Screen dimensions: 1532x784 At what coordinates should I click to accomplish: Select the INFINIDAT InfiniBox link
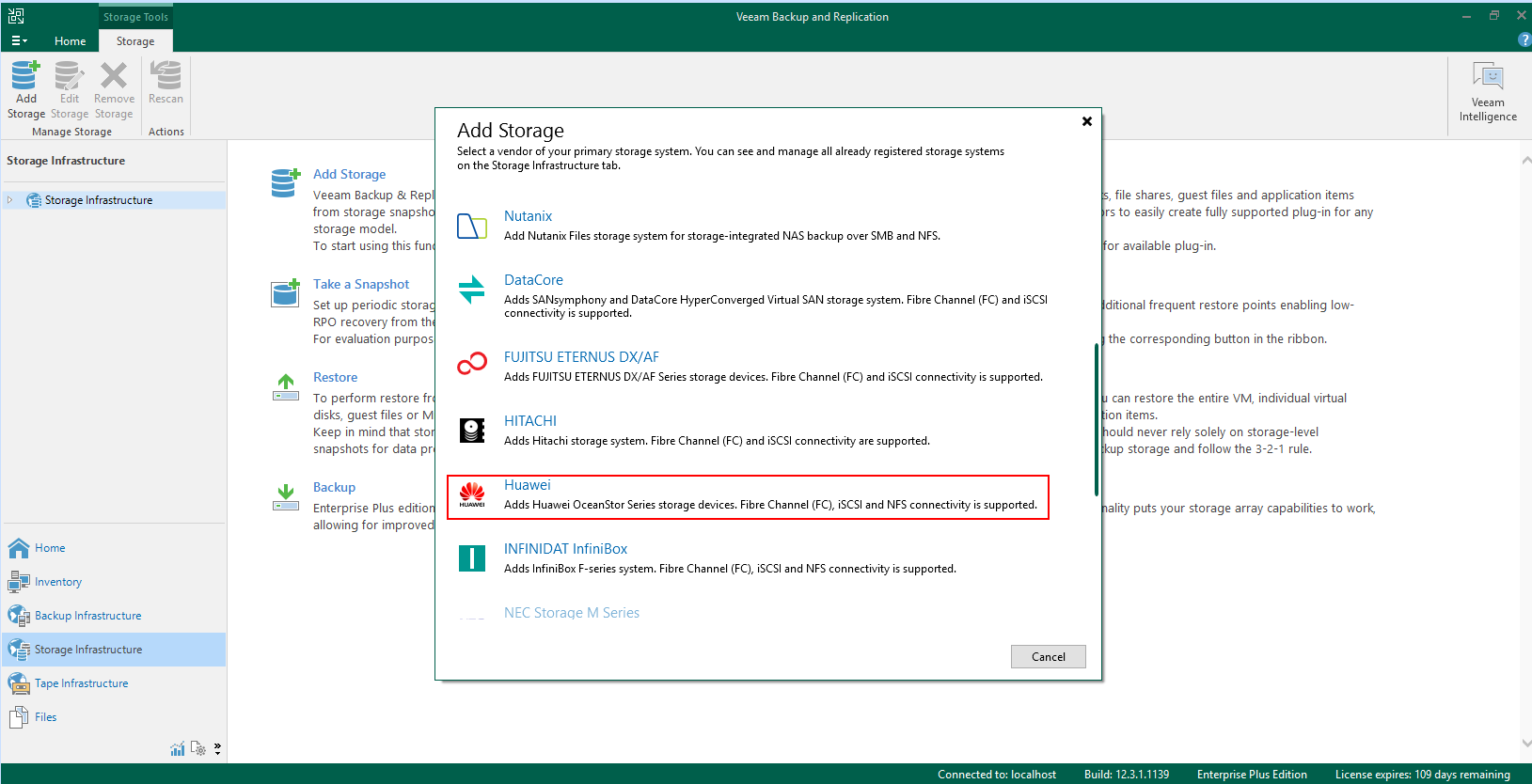click(x=565, y=549)
